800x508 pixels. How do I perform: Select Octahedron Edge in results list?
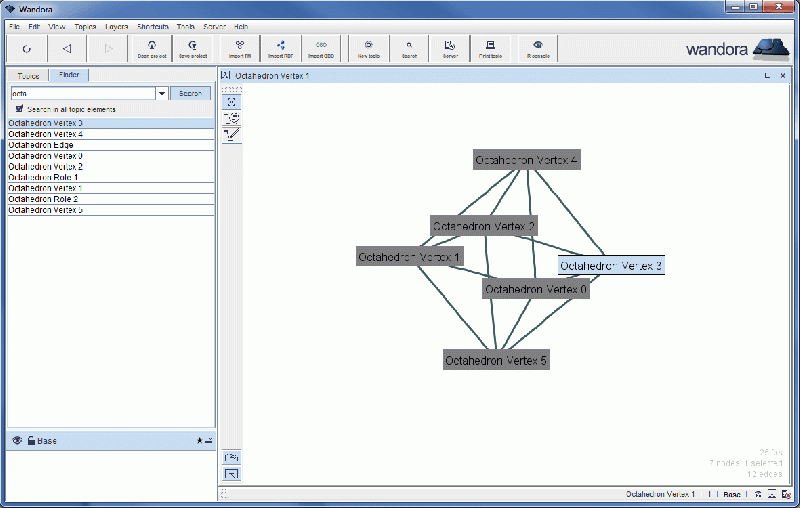pyautogui.click(x=40, y=145)
